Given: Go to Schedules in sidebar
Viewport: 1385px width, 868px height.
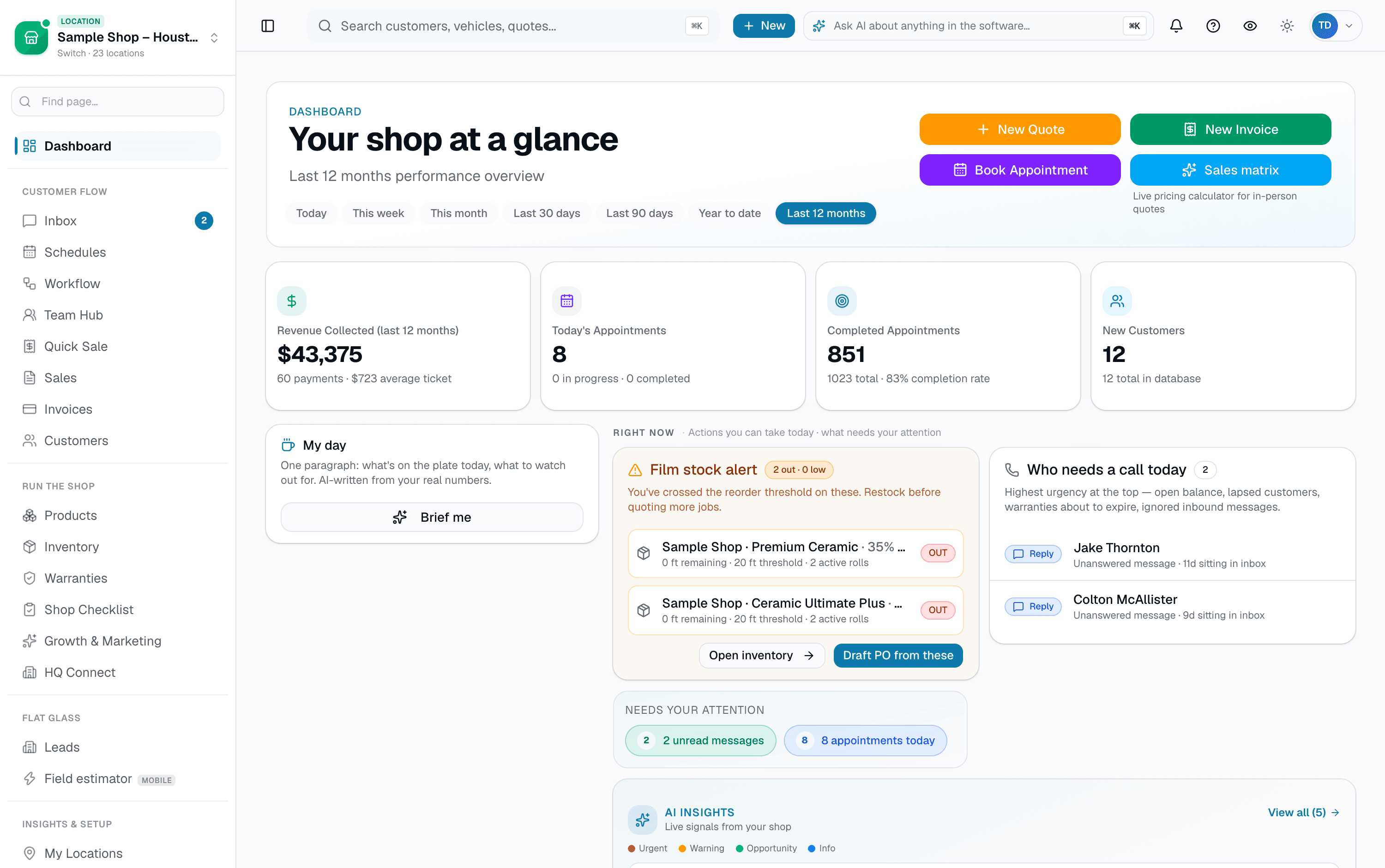Looking at the screenshot, I should (118, 252).
